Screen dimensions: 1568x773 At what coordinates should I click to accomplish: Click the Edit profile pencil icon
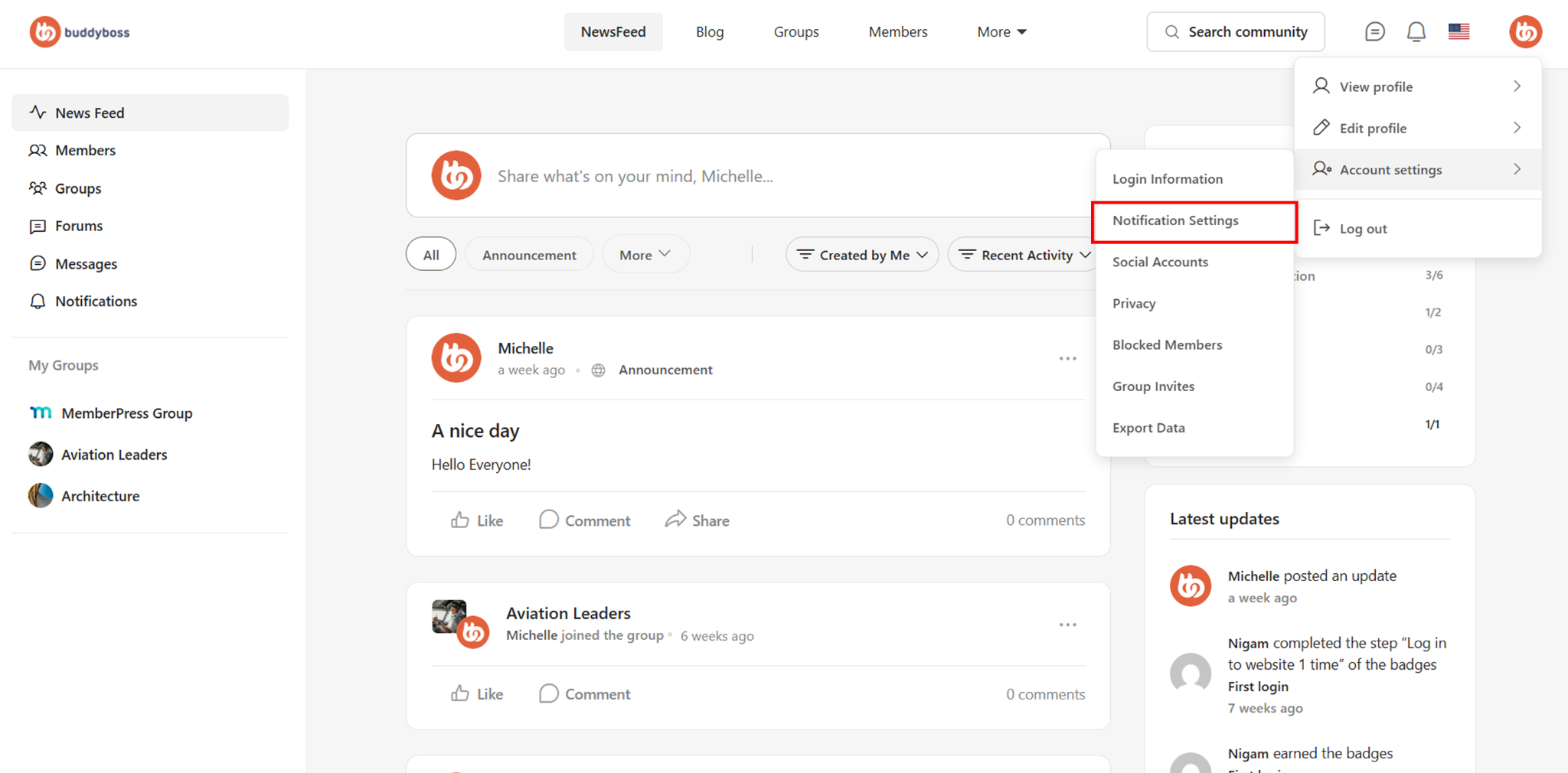[1321, 127]
